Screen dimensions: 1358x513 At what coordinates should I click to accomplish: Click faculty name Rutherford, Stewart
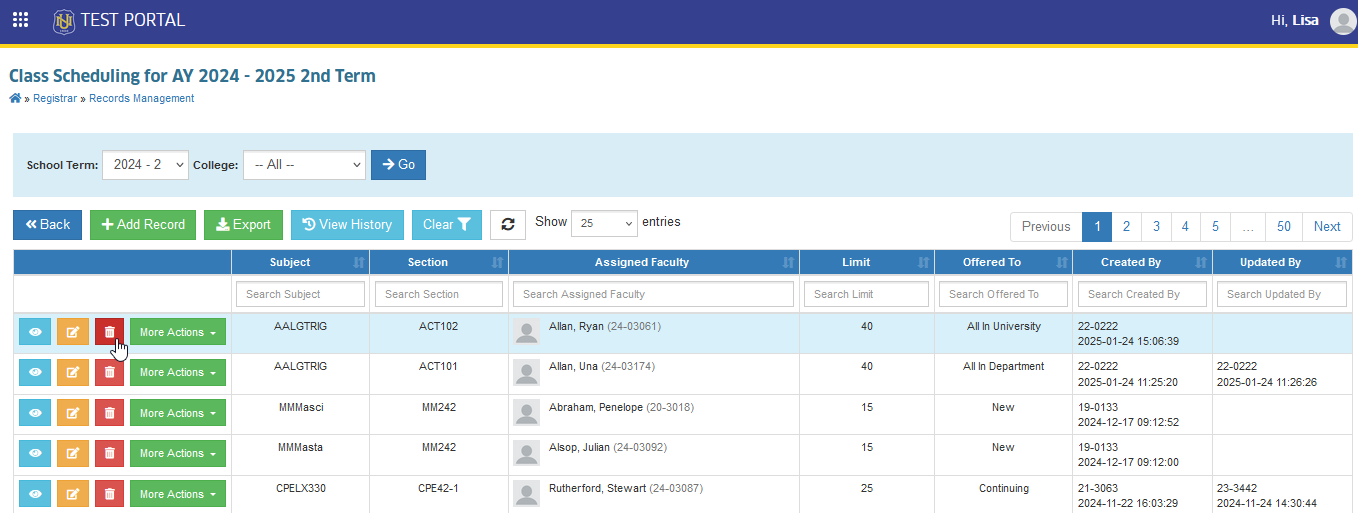597,488
